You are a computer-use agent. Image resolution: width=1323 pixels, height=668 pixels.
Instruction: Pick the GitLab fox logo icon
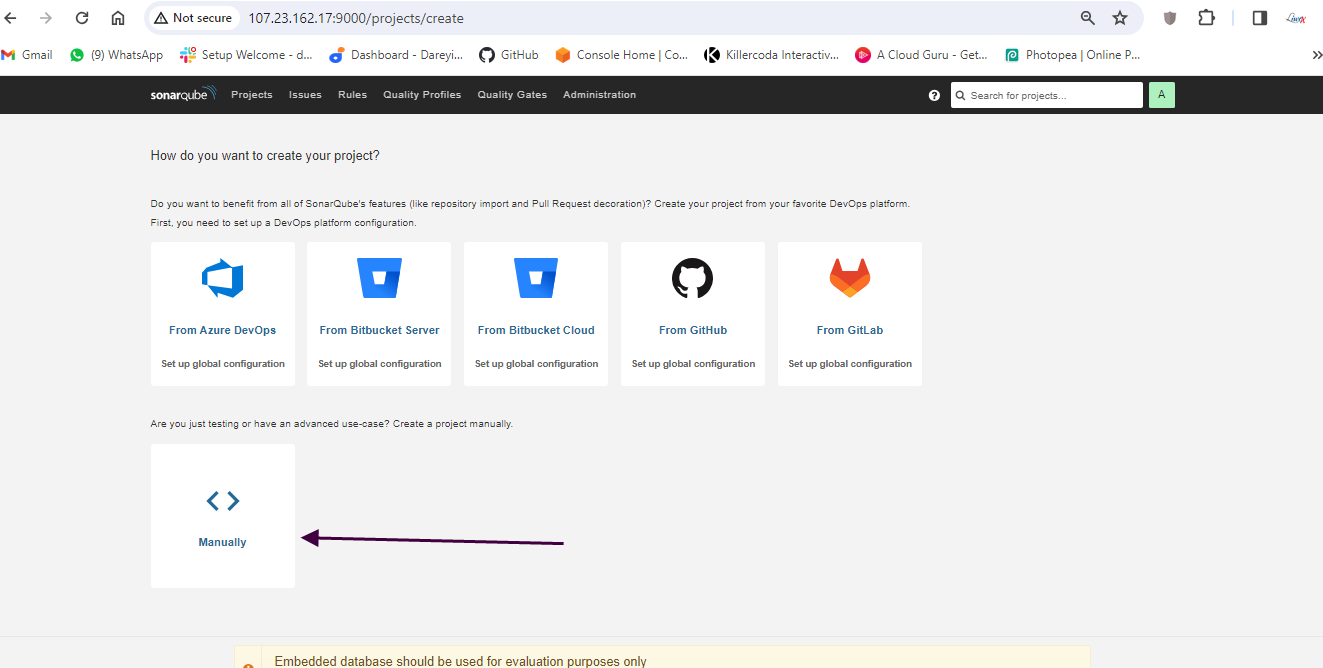click(849, 278)
